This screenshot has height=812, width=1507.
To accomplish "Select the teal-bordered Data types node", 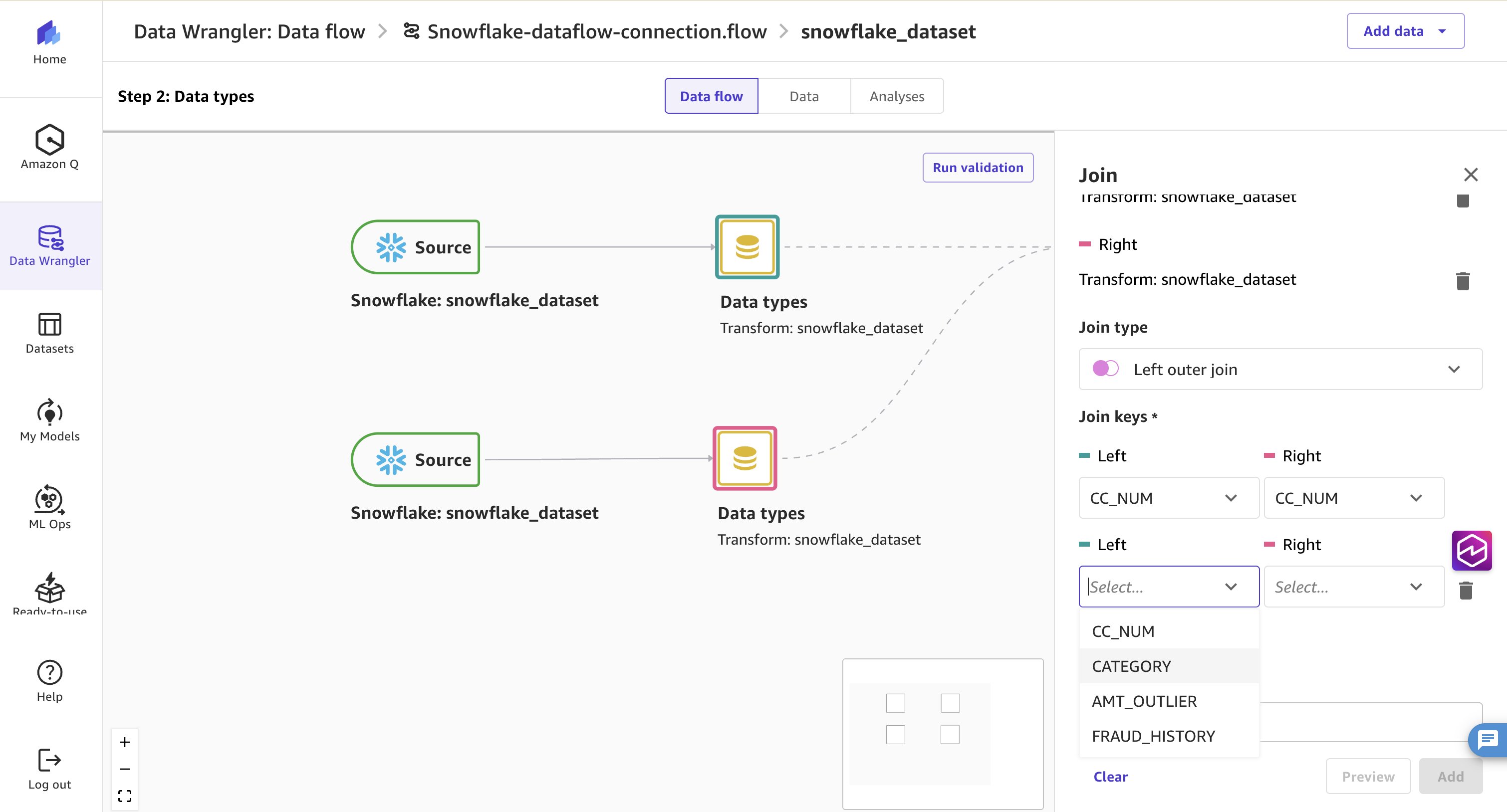I will (747, 247).
